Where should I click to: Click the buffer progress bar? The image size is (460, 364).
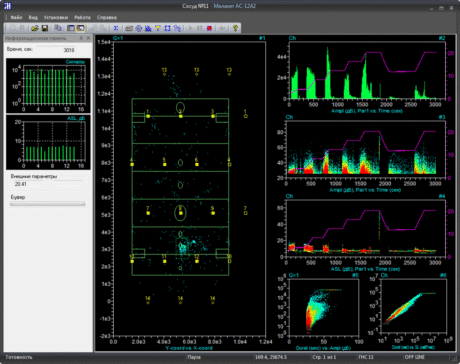[x=48, y=204]
